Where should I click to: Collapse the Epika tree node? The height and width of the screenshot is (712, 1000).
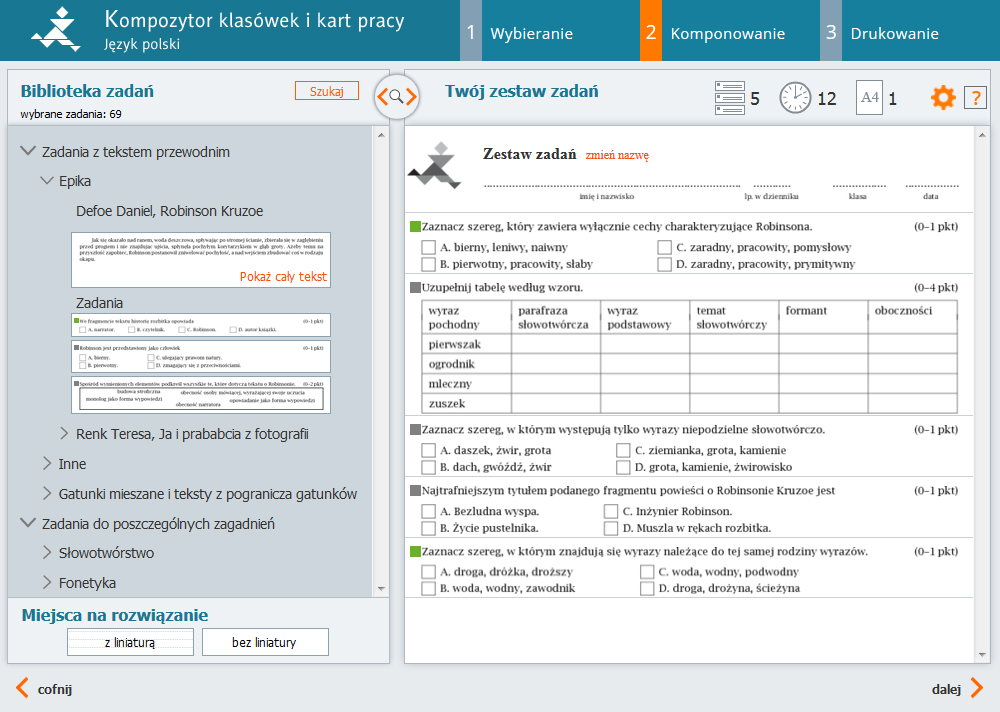[x=47, y=181]
